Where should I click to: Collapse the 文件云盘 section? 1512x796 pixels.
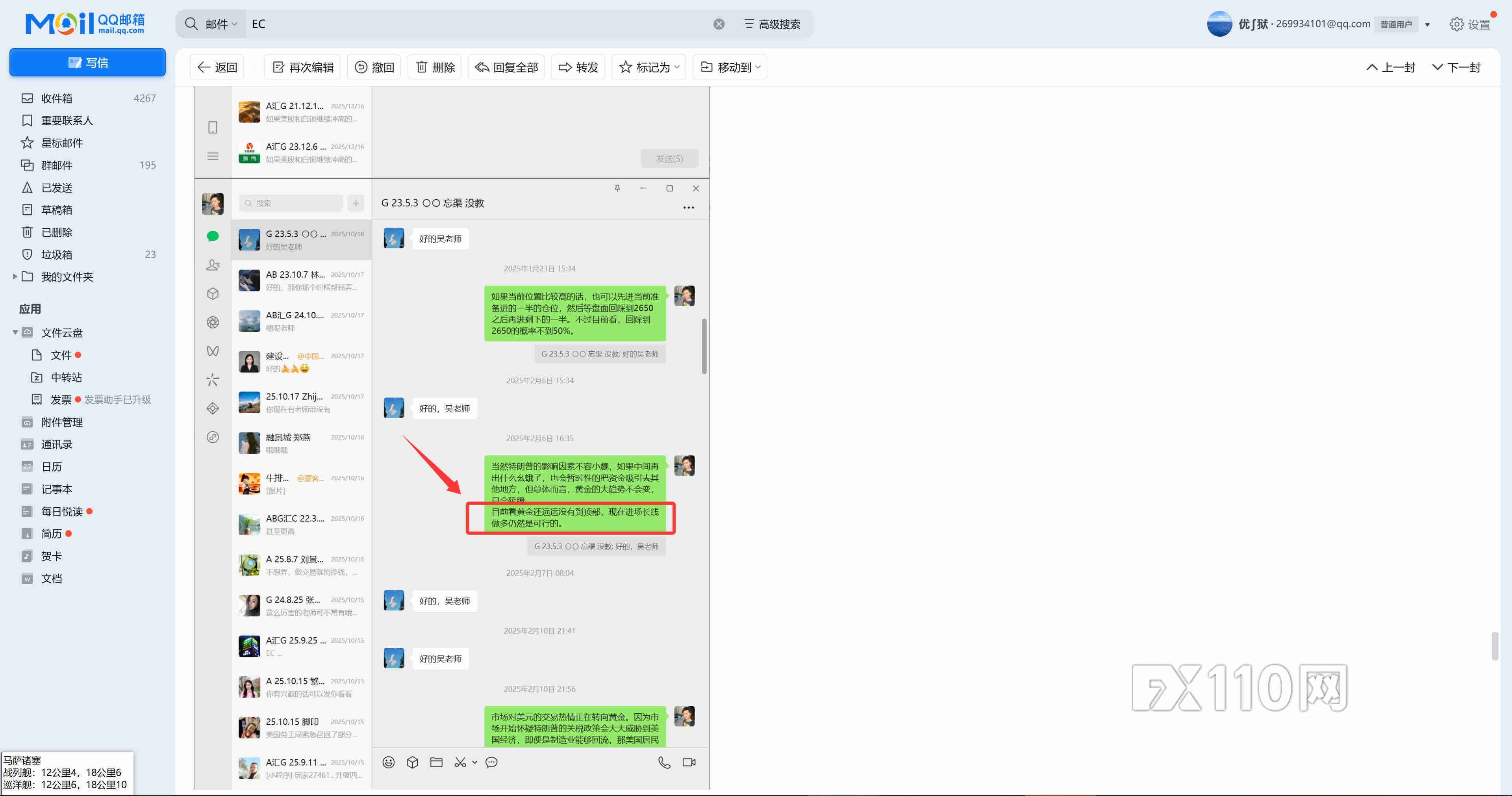(15, 332)
